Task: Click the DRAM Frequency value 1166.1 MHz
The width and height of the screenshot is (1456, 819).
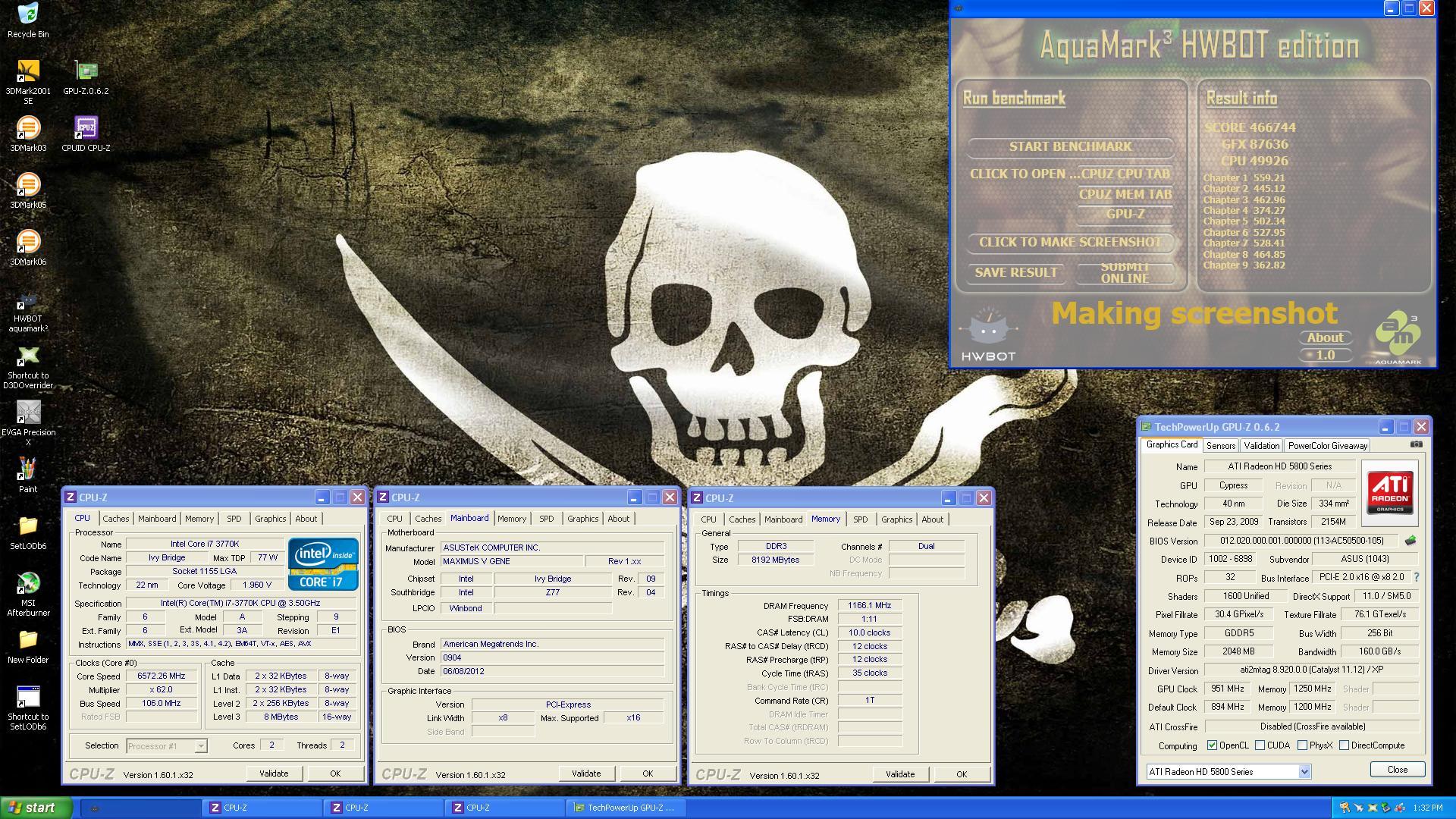Action: tap(870, 606)
